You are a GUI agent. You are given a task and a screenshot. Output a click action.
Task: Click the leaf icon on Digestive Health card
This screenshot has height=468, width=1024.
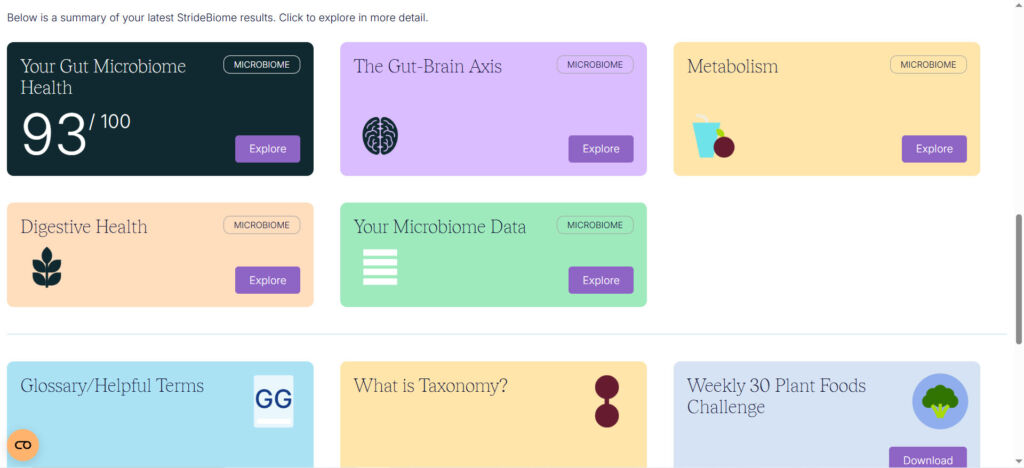point(46,267)
